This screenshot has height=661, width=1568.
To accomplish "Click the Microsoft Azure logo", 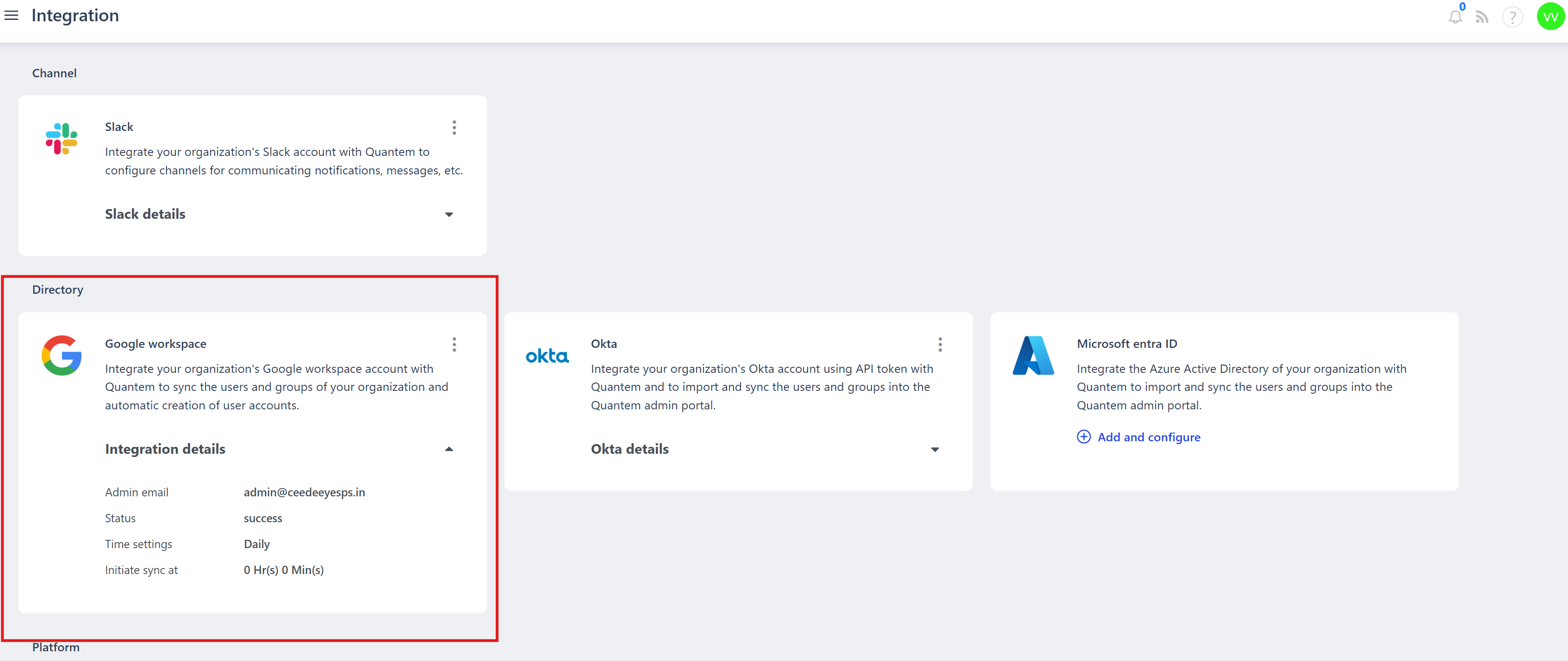I will tap(1033, 356).
